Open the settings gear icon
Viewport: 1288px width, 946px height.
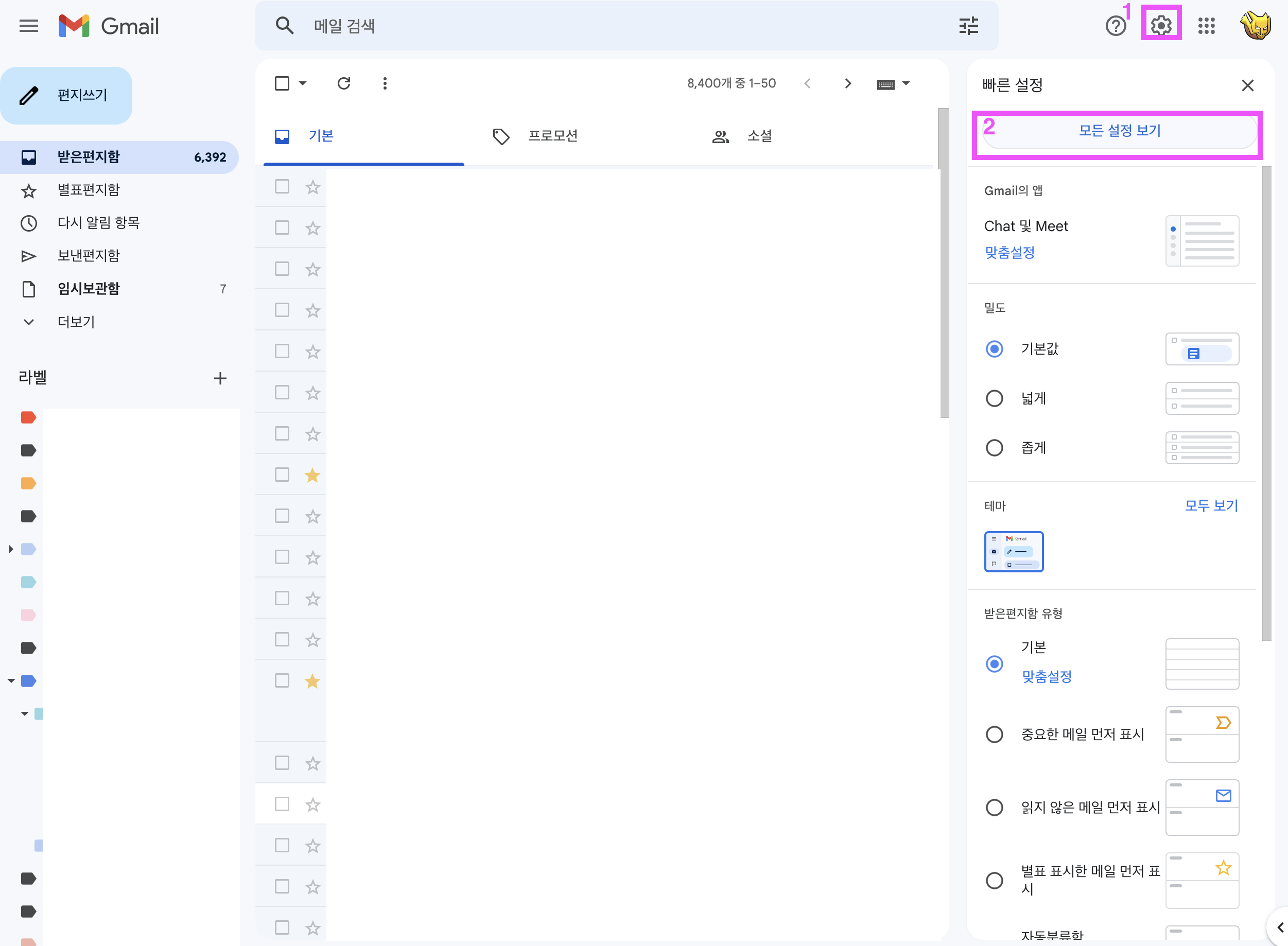1161,25
